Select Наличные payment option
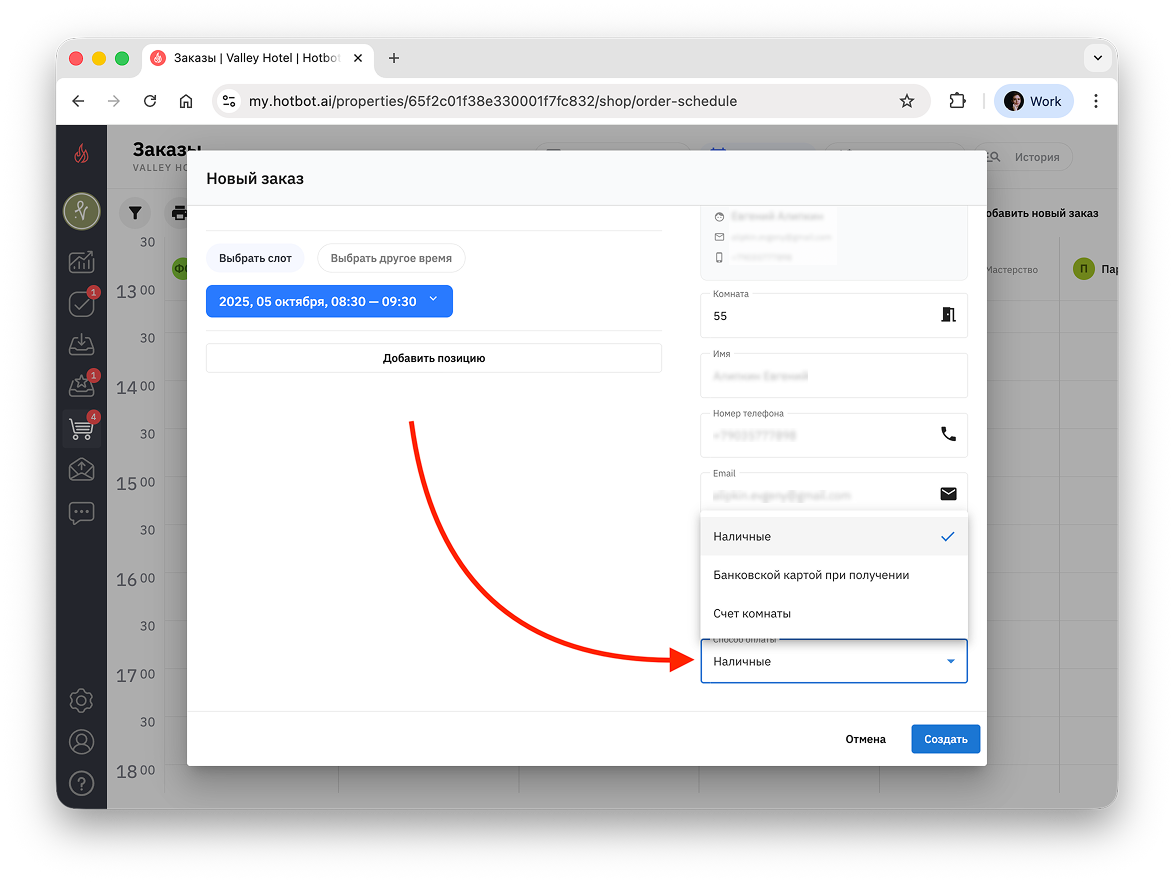The width and height of the screenshot is (1174, 883). click(833, 536)
